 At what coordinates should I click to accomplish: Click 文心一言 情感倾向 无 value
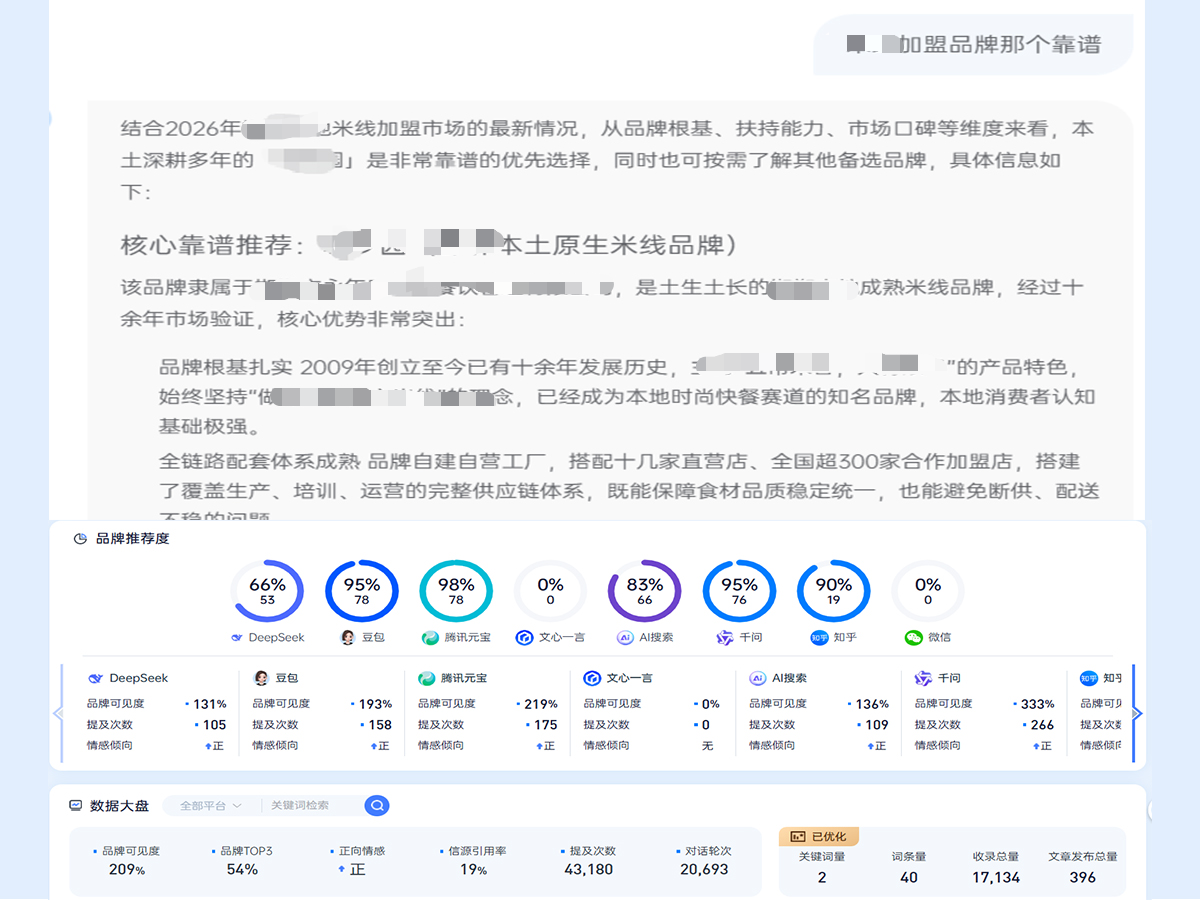[x=707, y=746]
